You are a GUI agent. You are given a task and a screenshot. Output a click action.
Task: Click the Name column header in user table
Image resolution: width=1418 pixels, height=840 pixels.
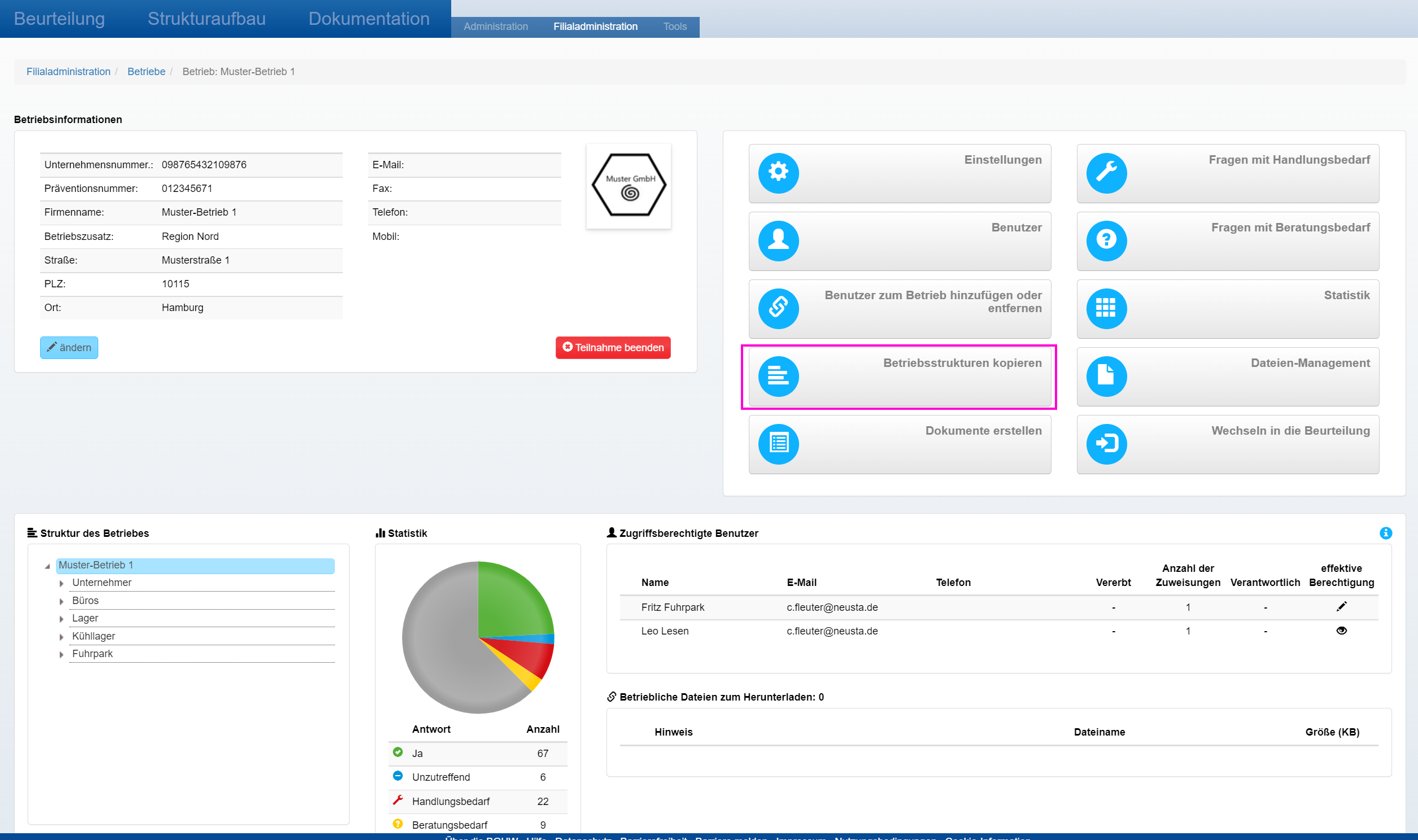pos(655,583)
